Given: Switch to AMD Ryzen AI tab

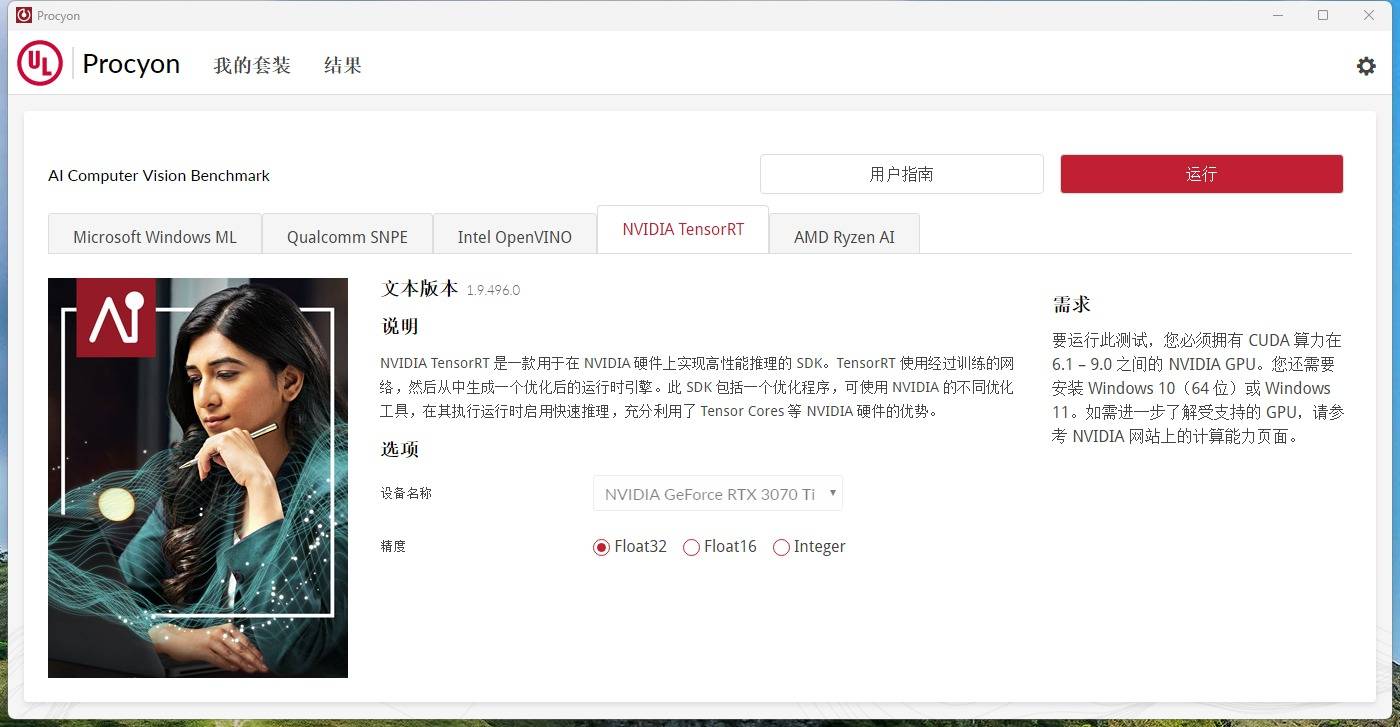Looking at the screenshot, I should pyautogui.click(x=844, y=237).
